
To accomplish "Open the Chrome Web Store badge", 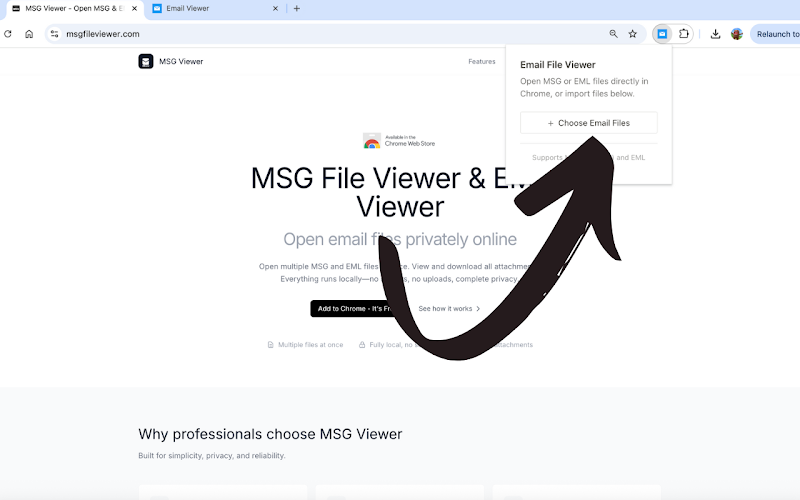I will (399, 141).
